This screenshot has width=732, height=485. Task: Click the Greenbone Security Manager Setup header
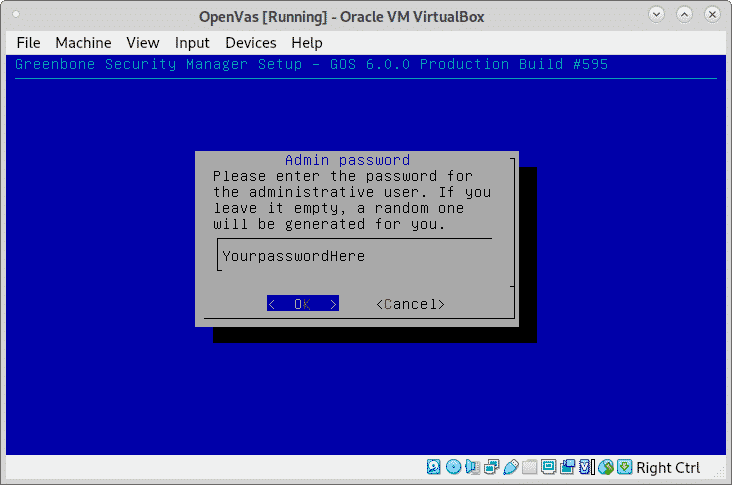311,64
